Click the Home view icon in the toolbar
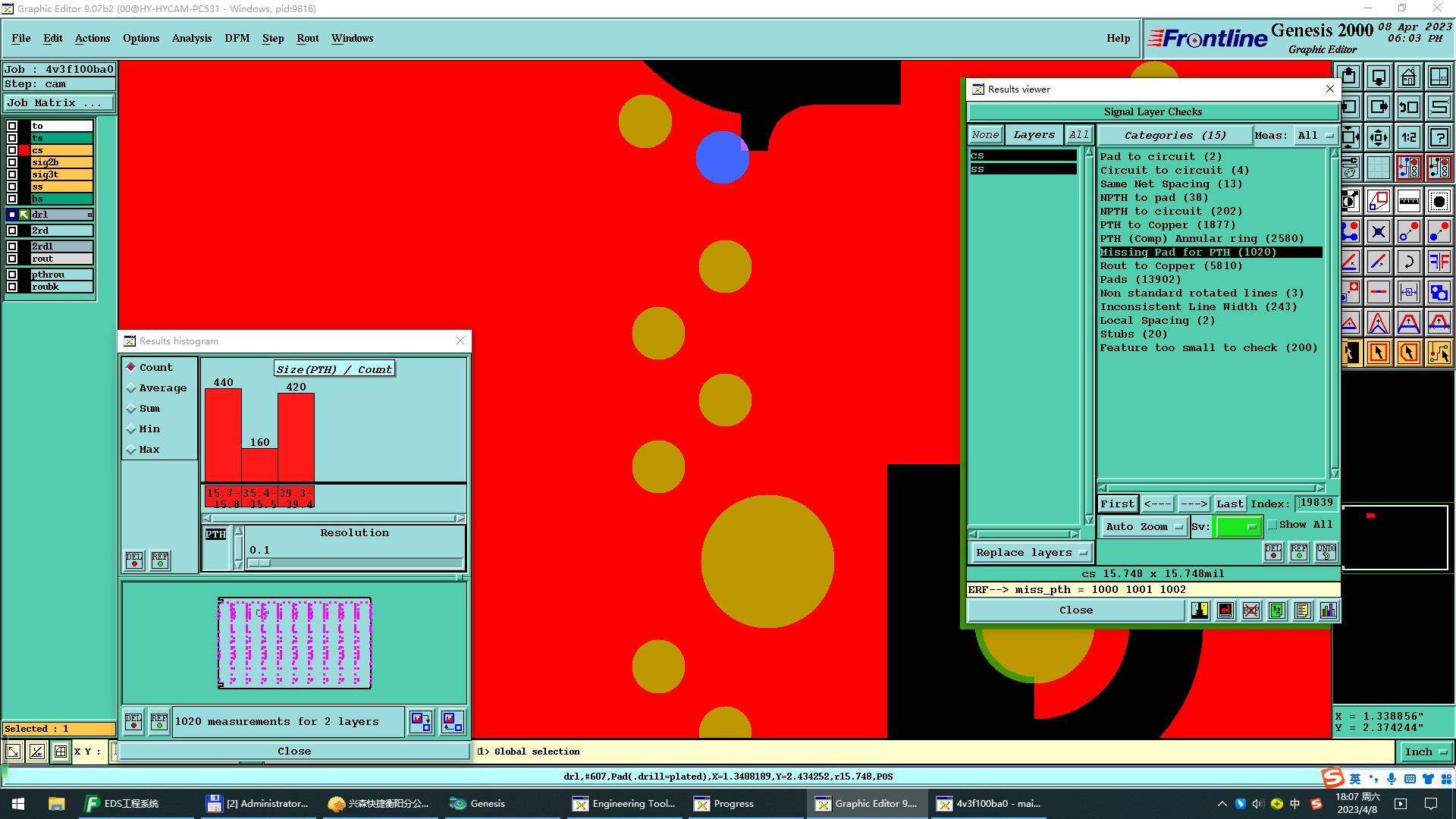The width and height of the screenshot is (1456, 819). click(1408, 77)
